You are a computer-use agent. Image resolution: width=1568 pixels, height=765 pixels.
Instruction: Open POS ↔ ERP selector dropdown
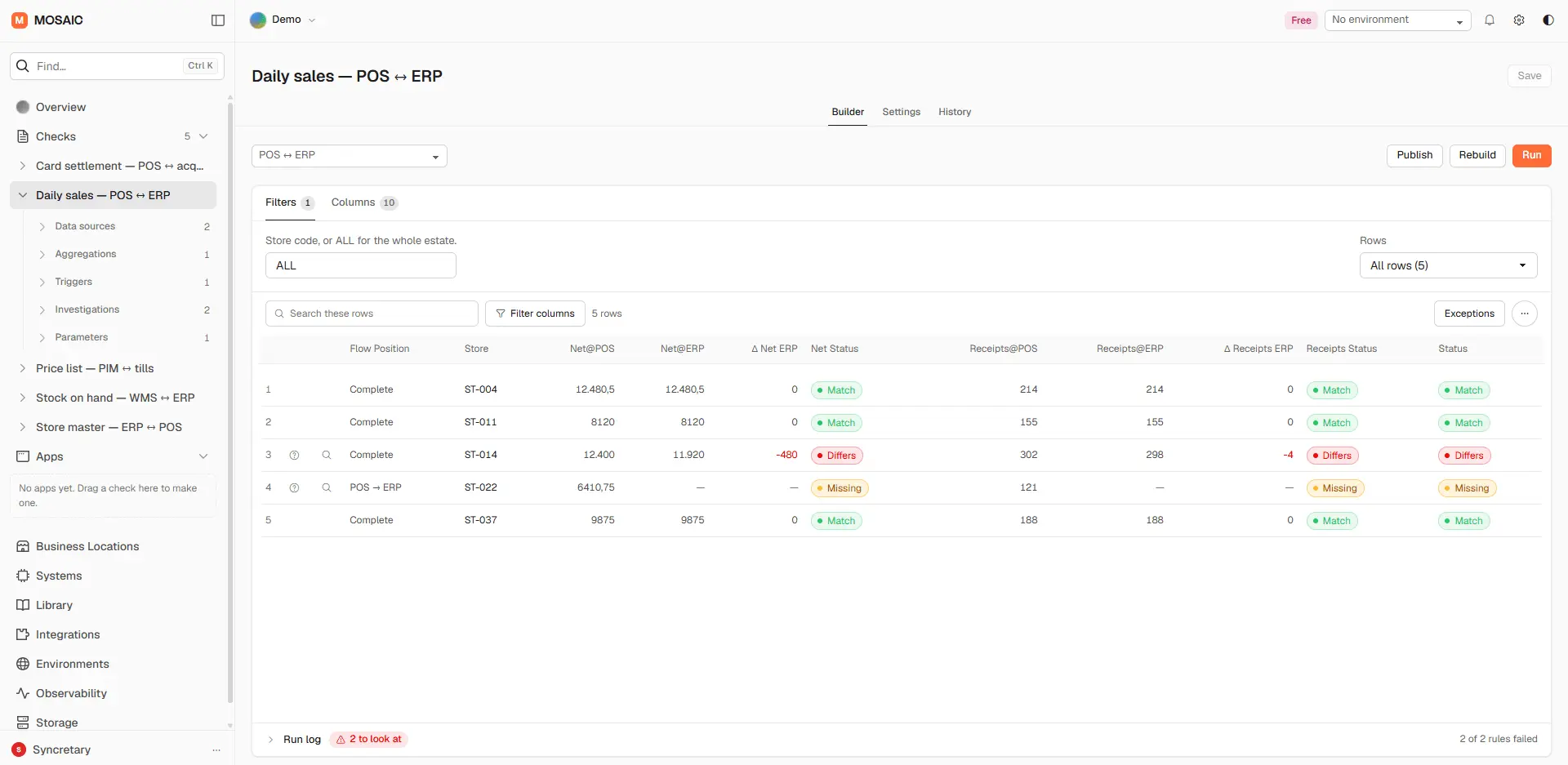350,156
